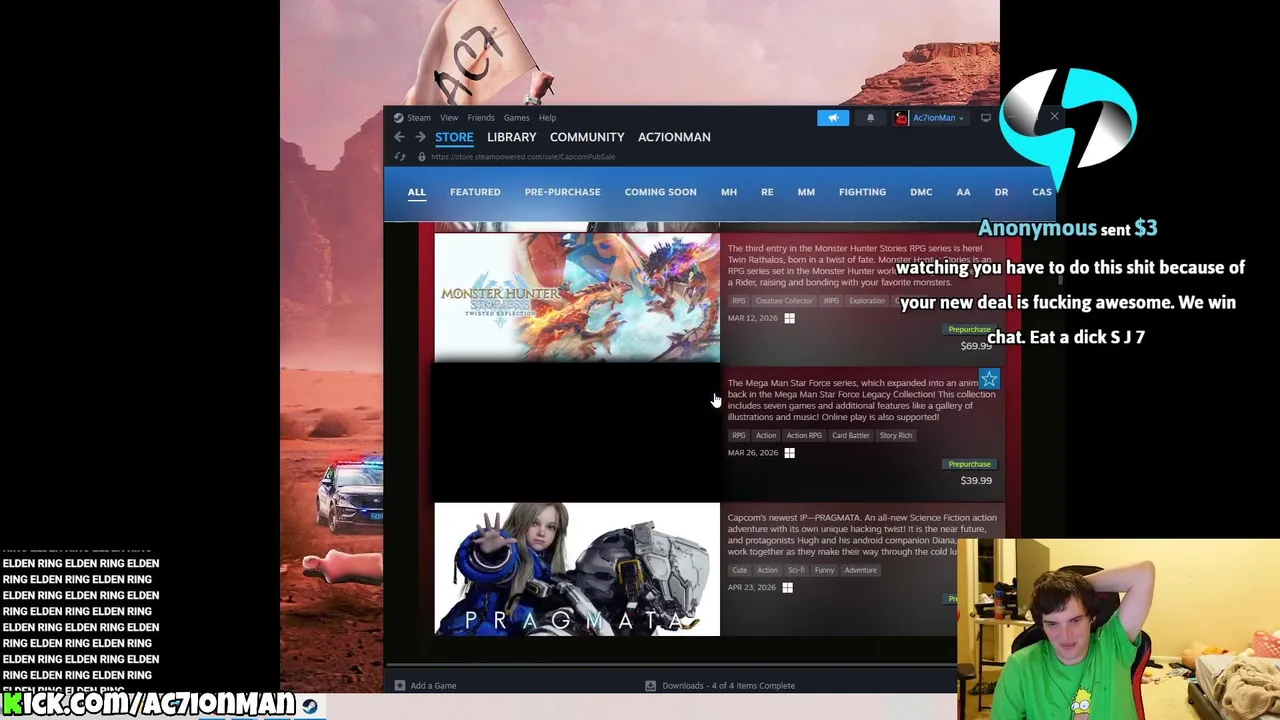The image size is (1280, 720).
Task: Click the Sci-fi tag on PRAGMATA
Action: [795, 571]
